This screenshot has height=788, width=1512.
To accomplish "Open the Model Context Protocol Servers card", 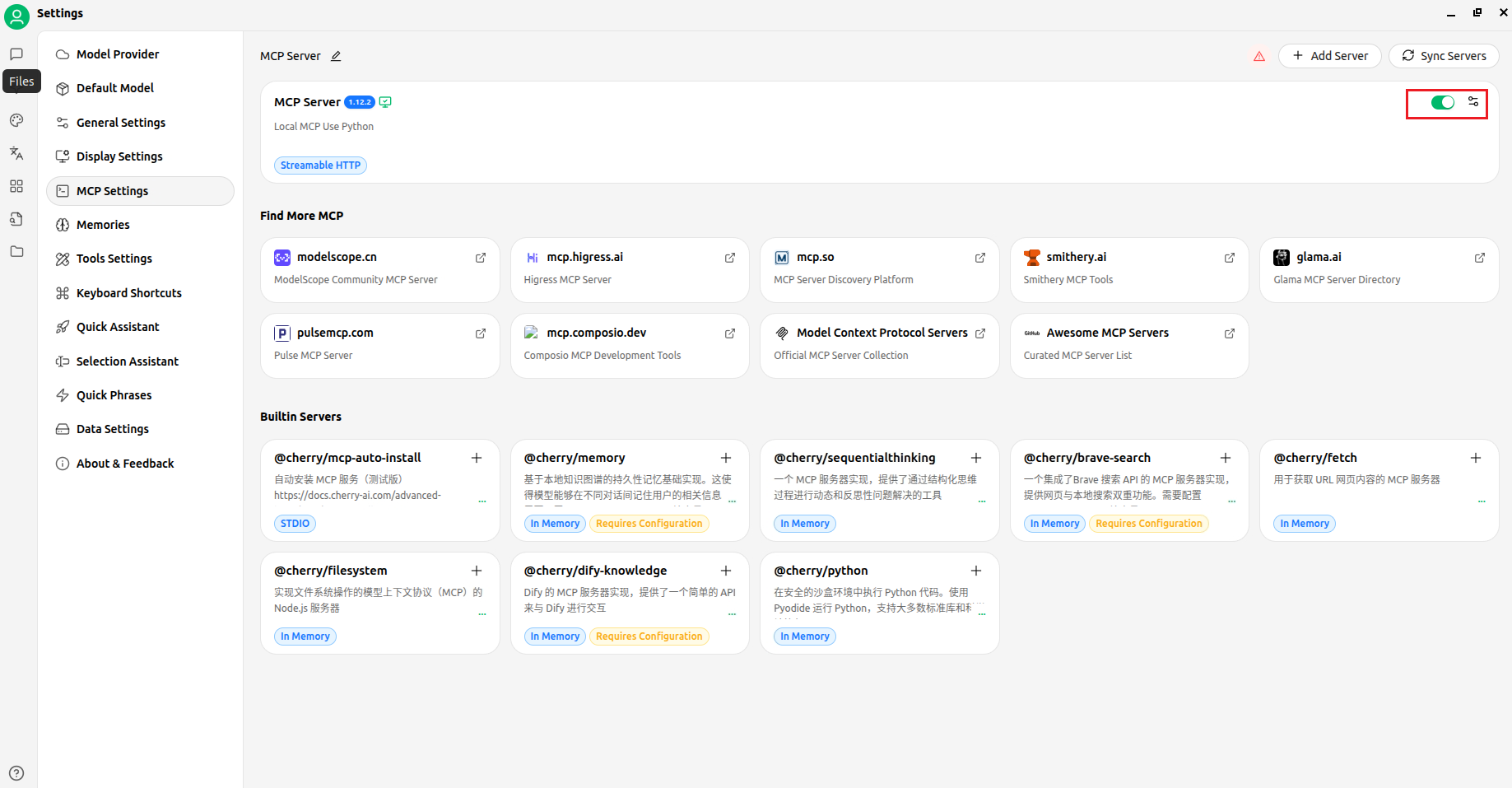I will pyautogui.click(x=880, y=346).
